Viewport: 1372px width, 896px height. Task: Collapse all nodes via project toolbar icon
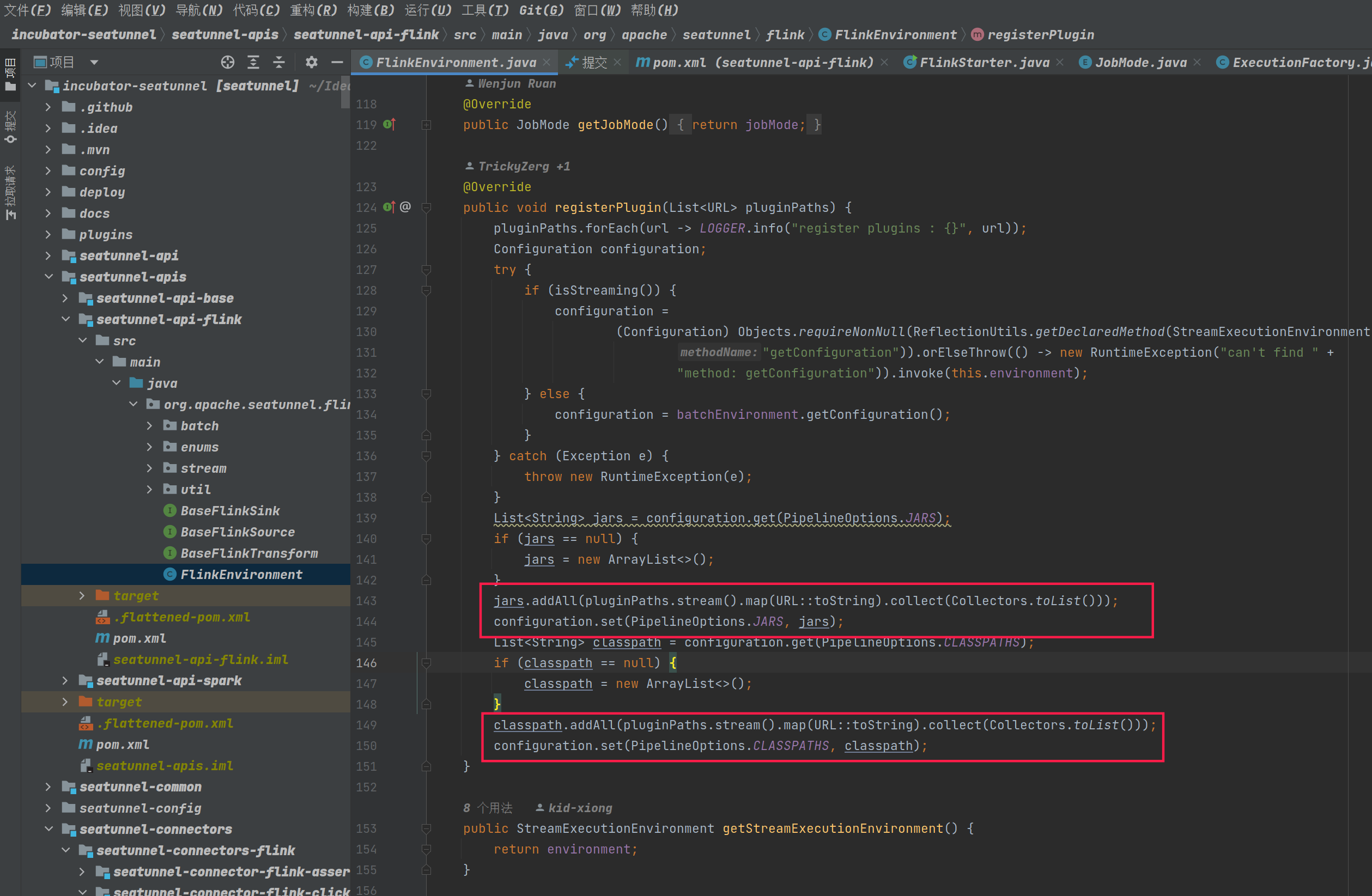pos(279,62)
